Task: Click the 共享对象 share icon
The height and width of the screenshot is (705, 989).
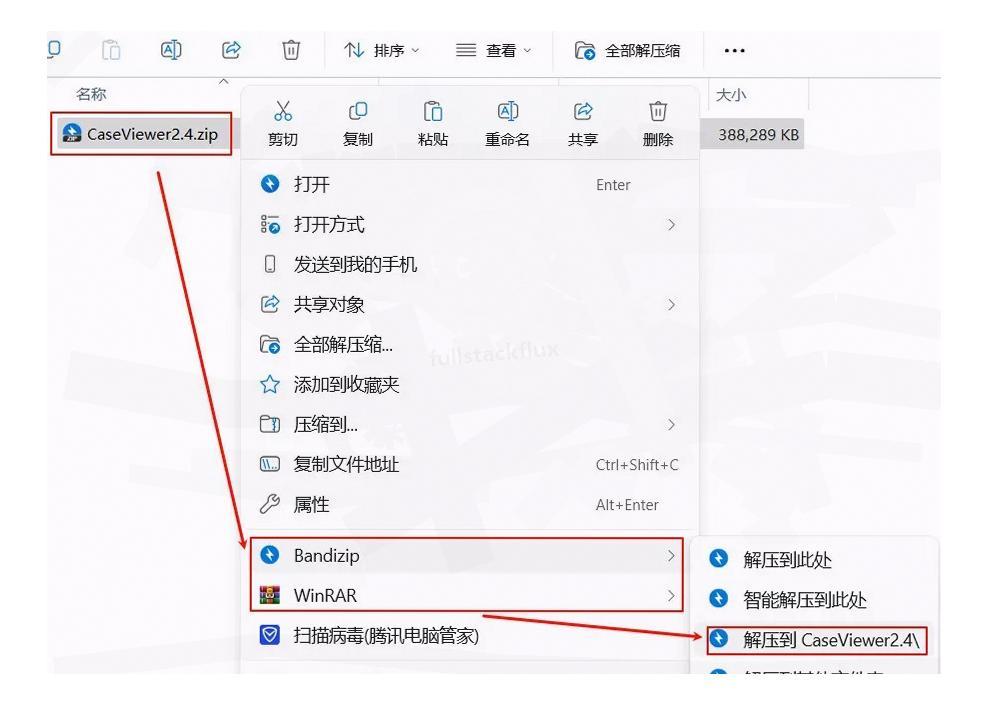Action: click(x=270, y=305)
